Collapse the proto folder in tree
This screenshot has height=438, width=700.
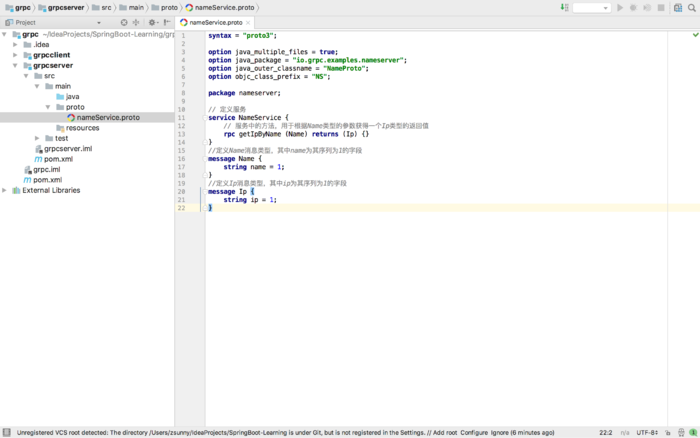[47, 107]
